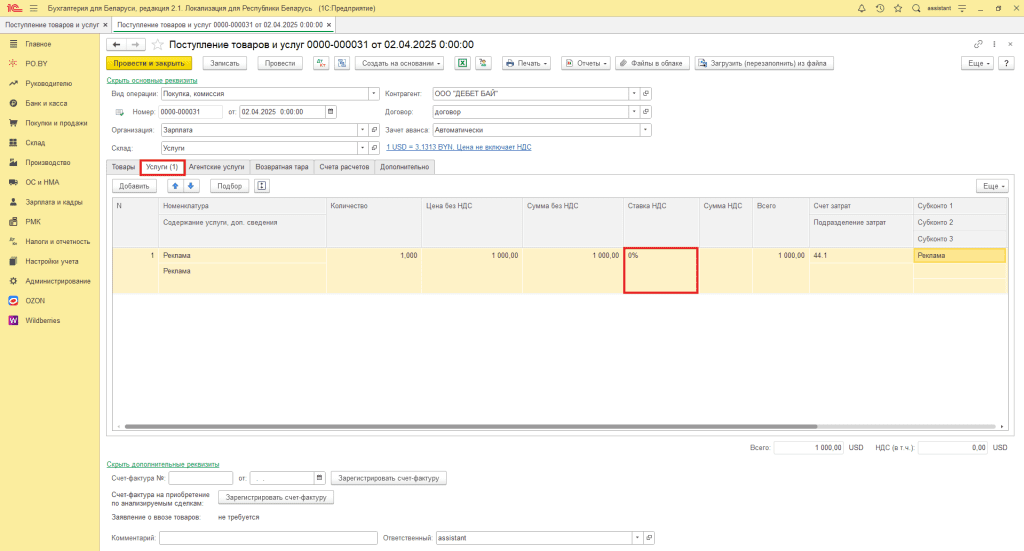Click table horizontal scrollbar
The width and height of the screenshot is (1024, 551).
470,426
